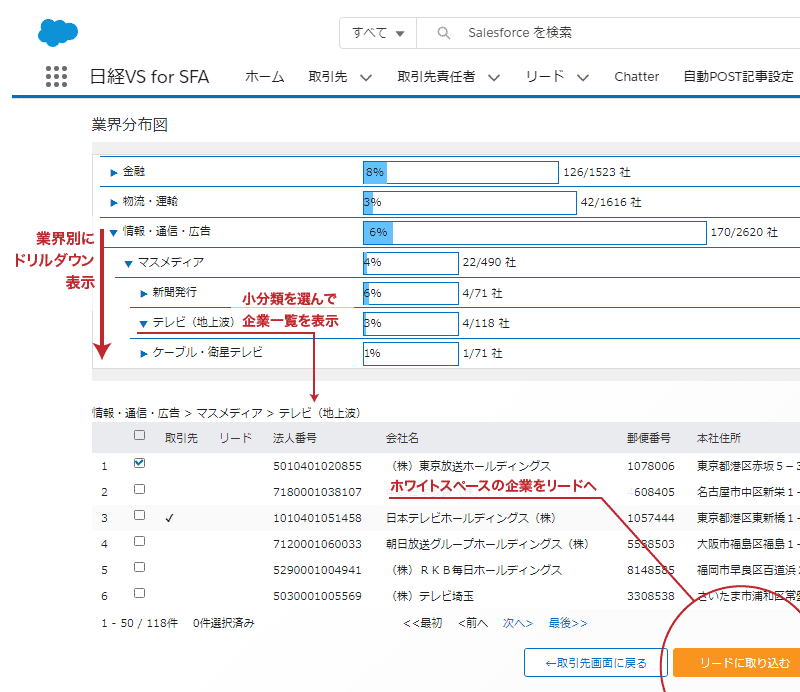The image size is (800, 692).
Task: Check the 朝日放送グループホールディングス row checkbox
Action: point(139,541)
